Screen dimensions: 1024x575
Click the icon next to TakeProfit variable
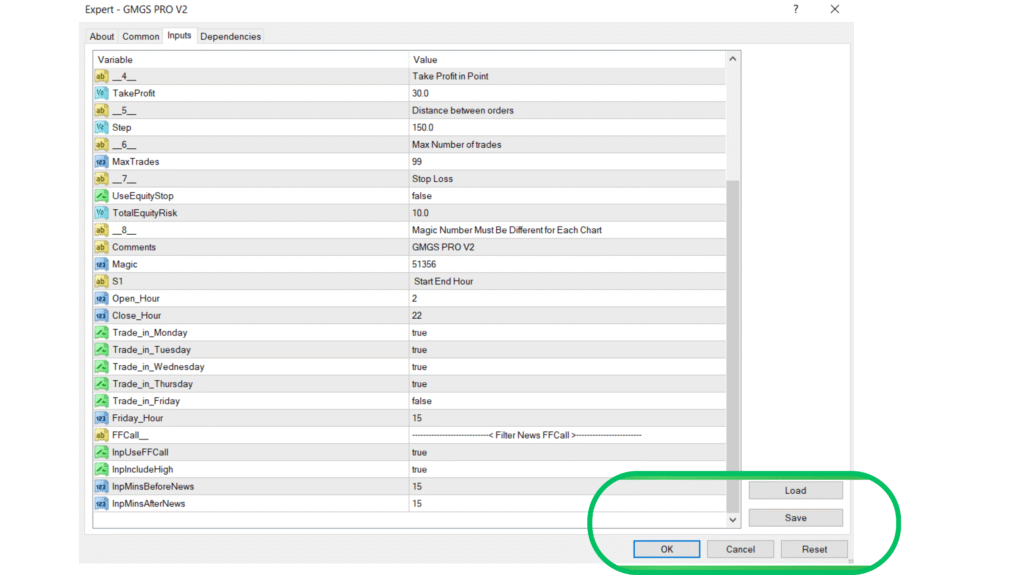pyautogui.click(x=101, y=93)
